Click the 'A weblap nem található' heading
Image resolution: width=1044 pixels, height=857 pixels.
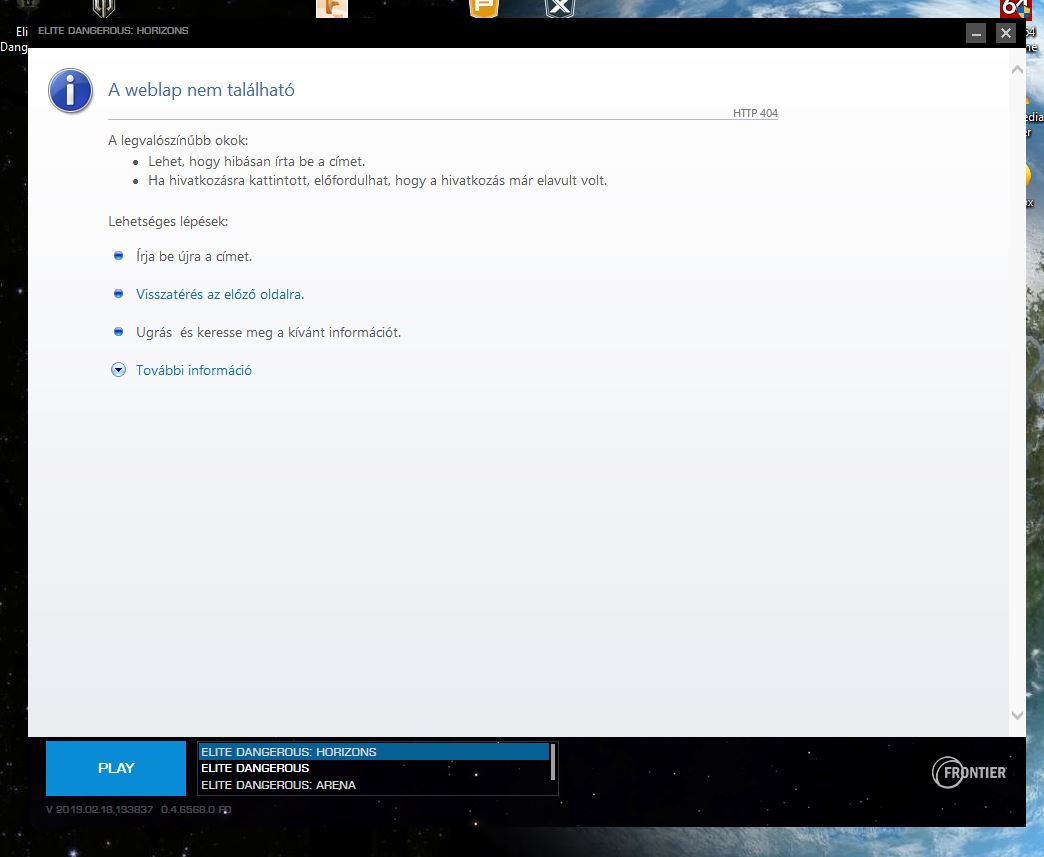tap(201, 90)
